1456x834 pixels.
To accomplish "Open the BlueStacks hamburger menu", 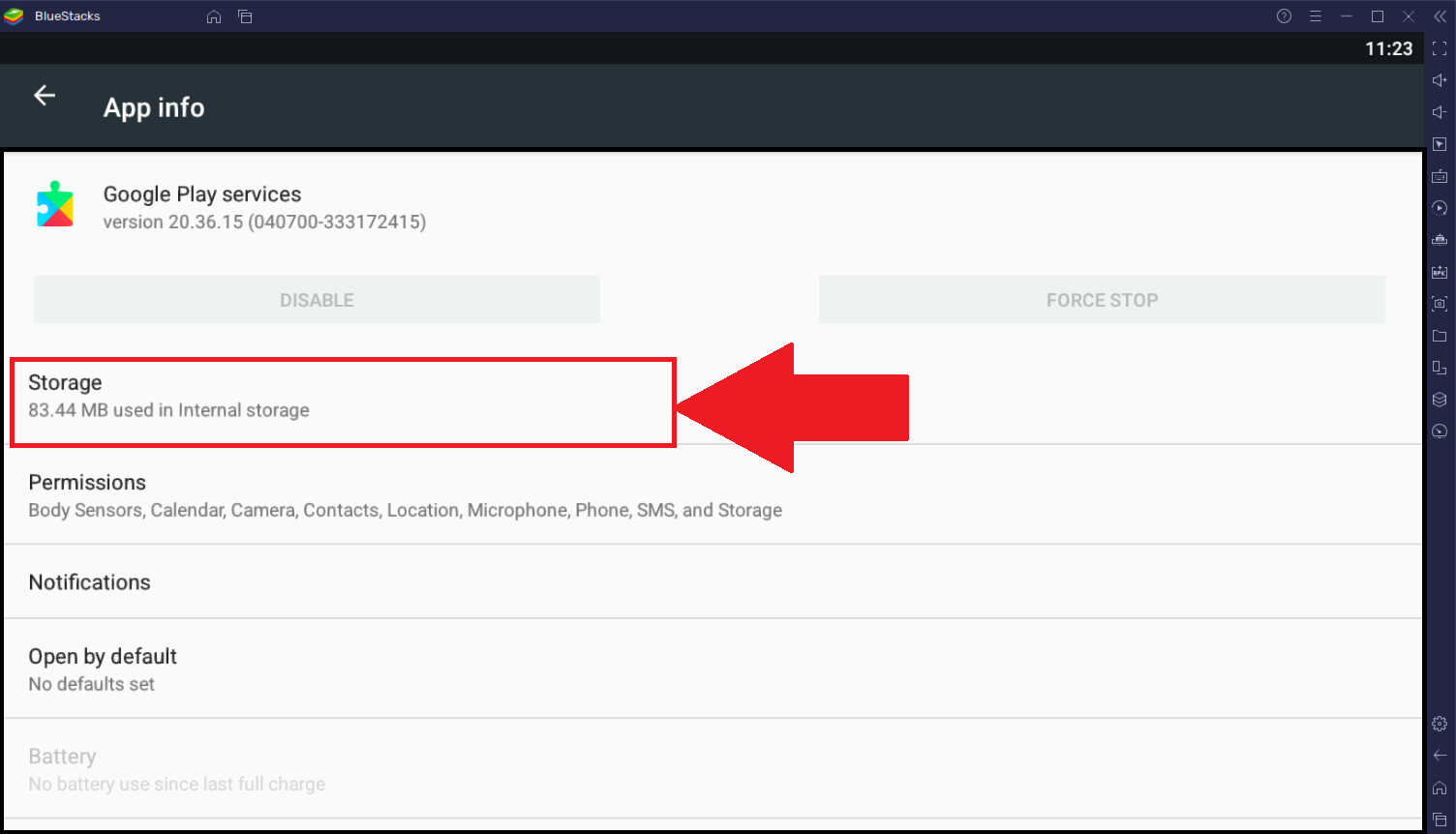I will click(1315, 16).
